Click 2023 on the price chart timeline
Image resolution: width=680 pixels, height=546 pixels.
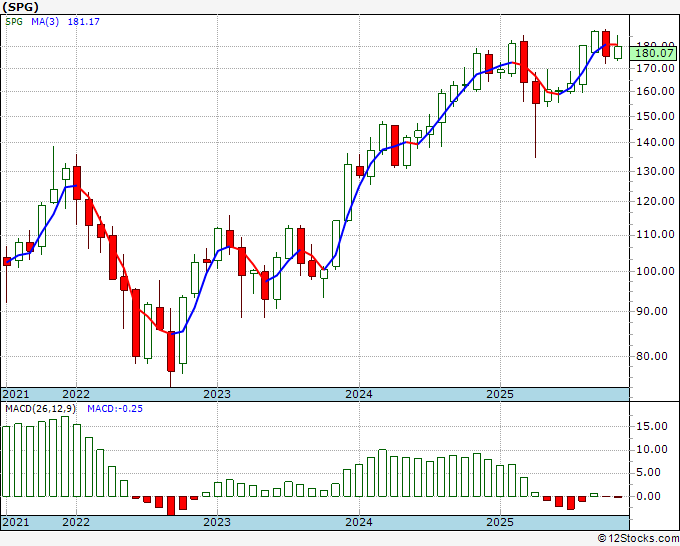tap(217, 394)
